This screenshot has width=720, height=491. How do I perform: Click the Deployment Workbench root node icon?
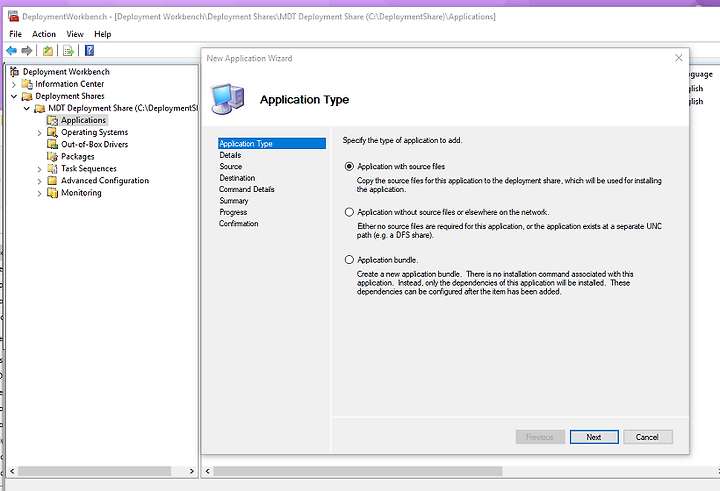(15, 72)
